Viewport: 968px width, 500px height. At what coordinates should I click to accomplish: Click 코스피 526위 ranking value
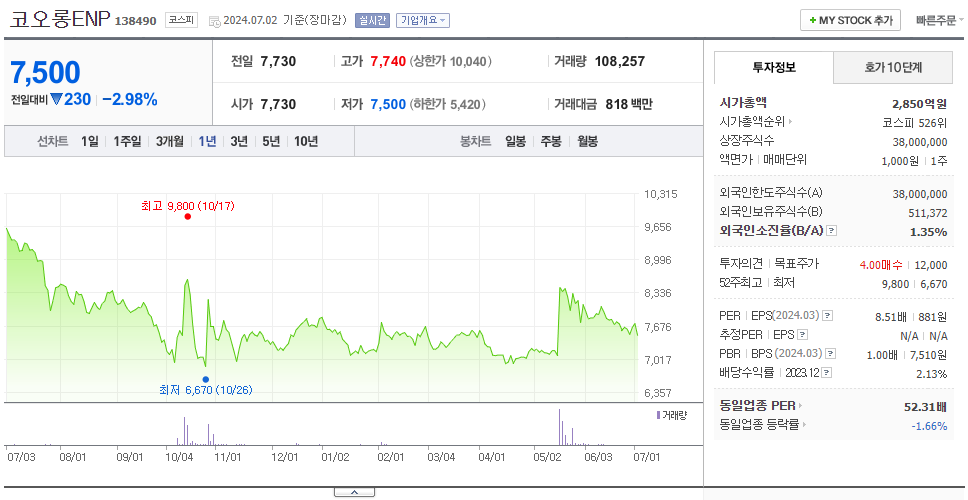click(x=915, y=122)
